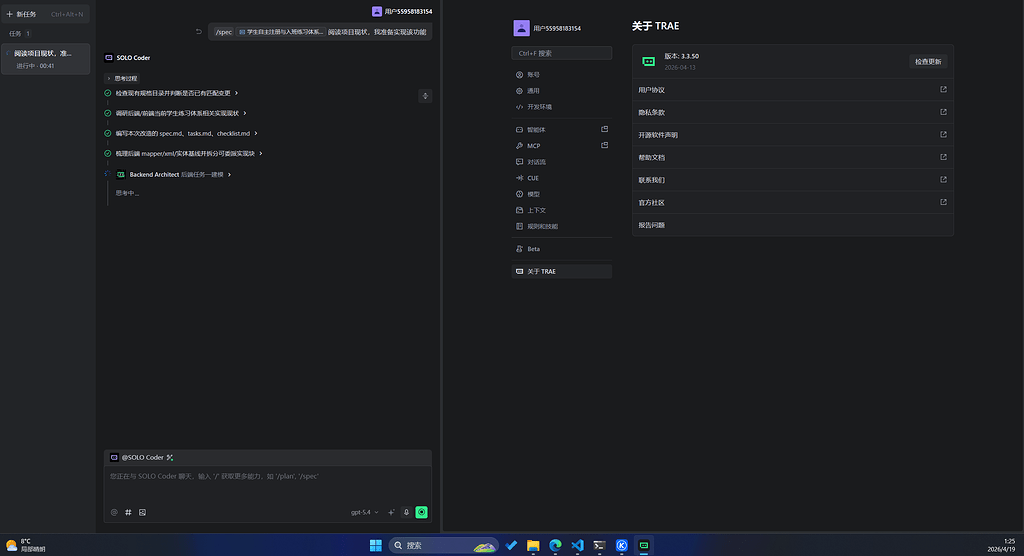Open the terminal app from taskbar
Image resolution: width=1024 pixels, height=556 pixels.
[600, 545]
